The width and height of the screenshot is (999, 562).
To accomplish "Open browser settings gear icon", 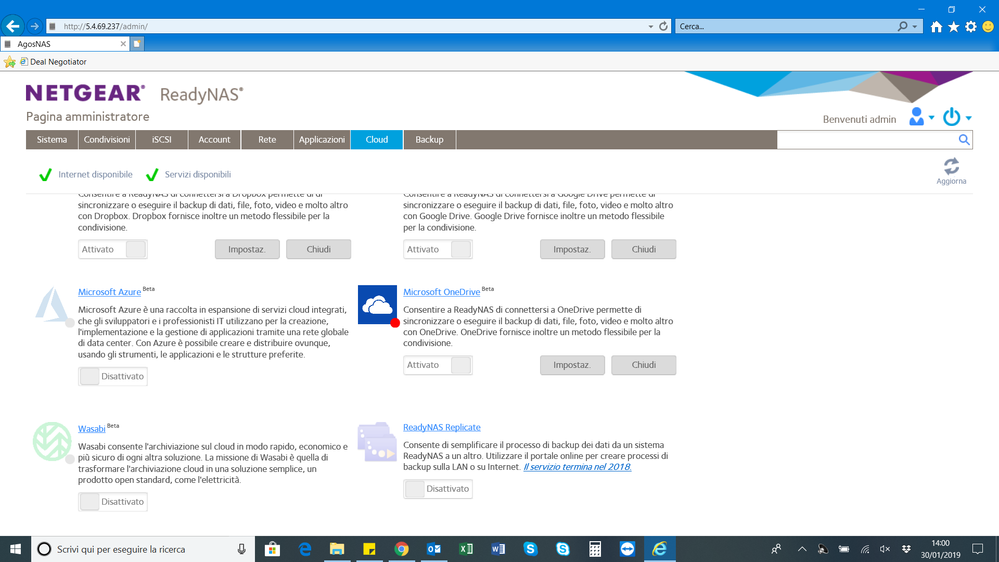I will (x=970, y=26).
